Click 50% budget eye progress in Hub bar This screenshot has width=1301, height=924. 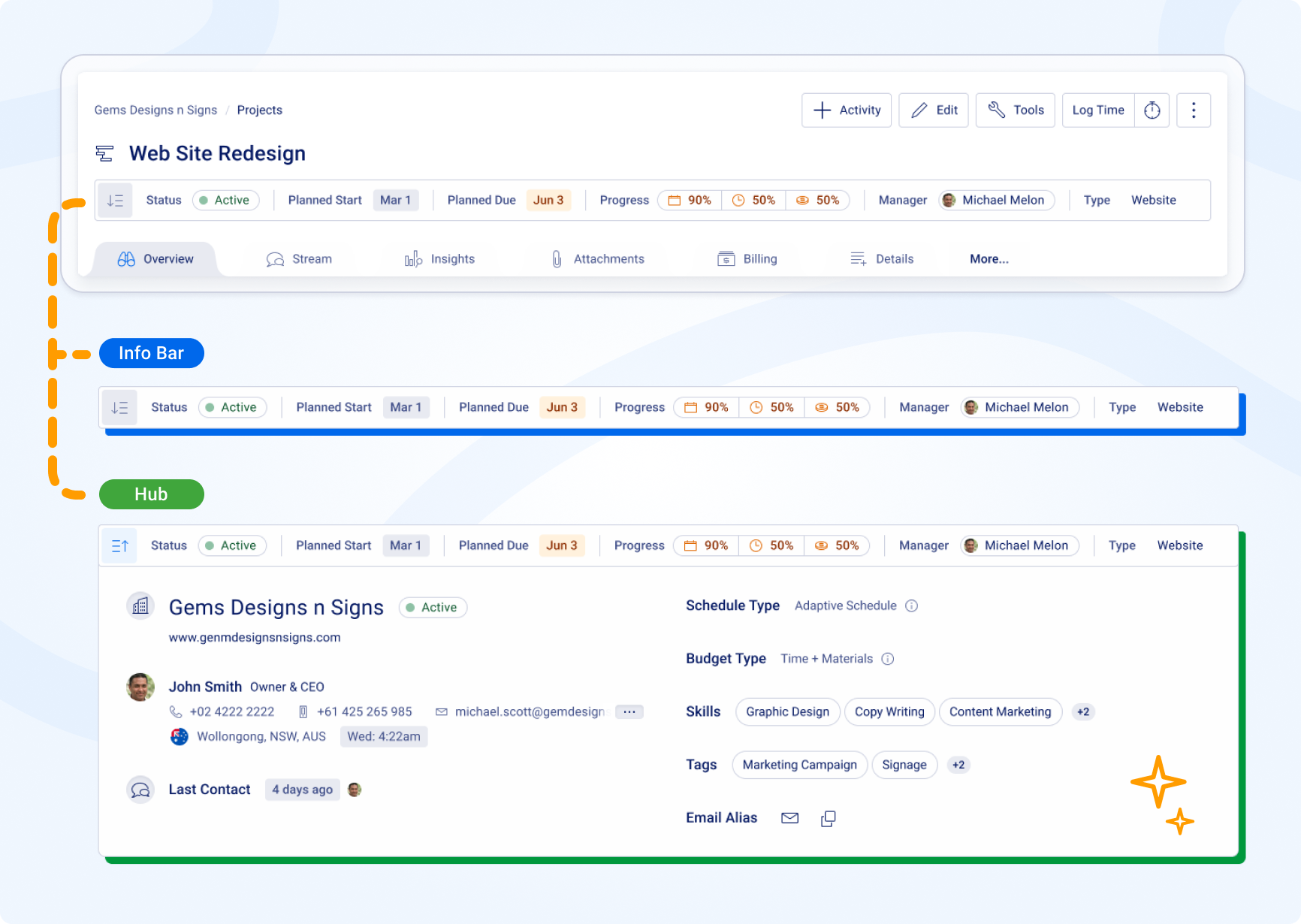838,546
